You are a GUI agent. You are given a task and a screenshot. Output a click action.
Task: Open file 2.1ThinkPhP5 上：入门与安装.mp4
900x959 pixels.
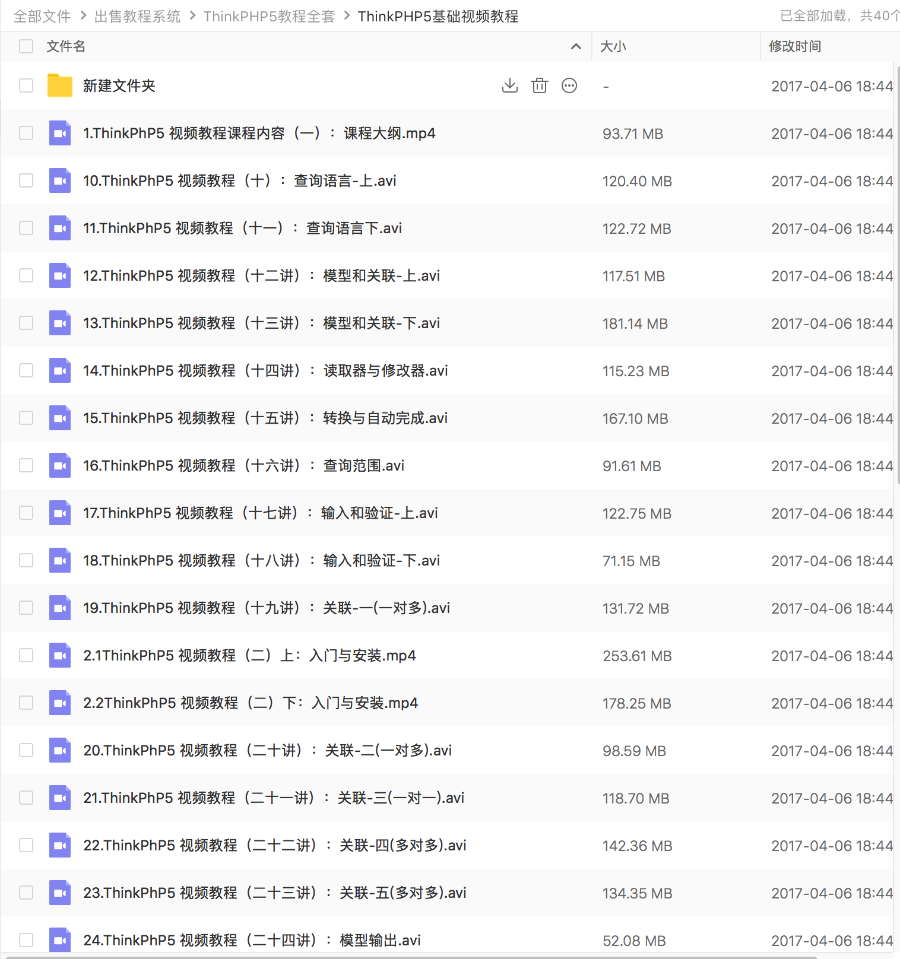pyautogui.click(x=249, y=656)
